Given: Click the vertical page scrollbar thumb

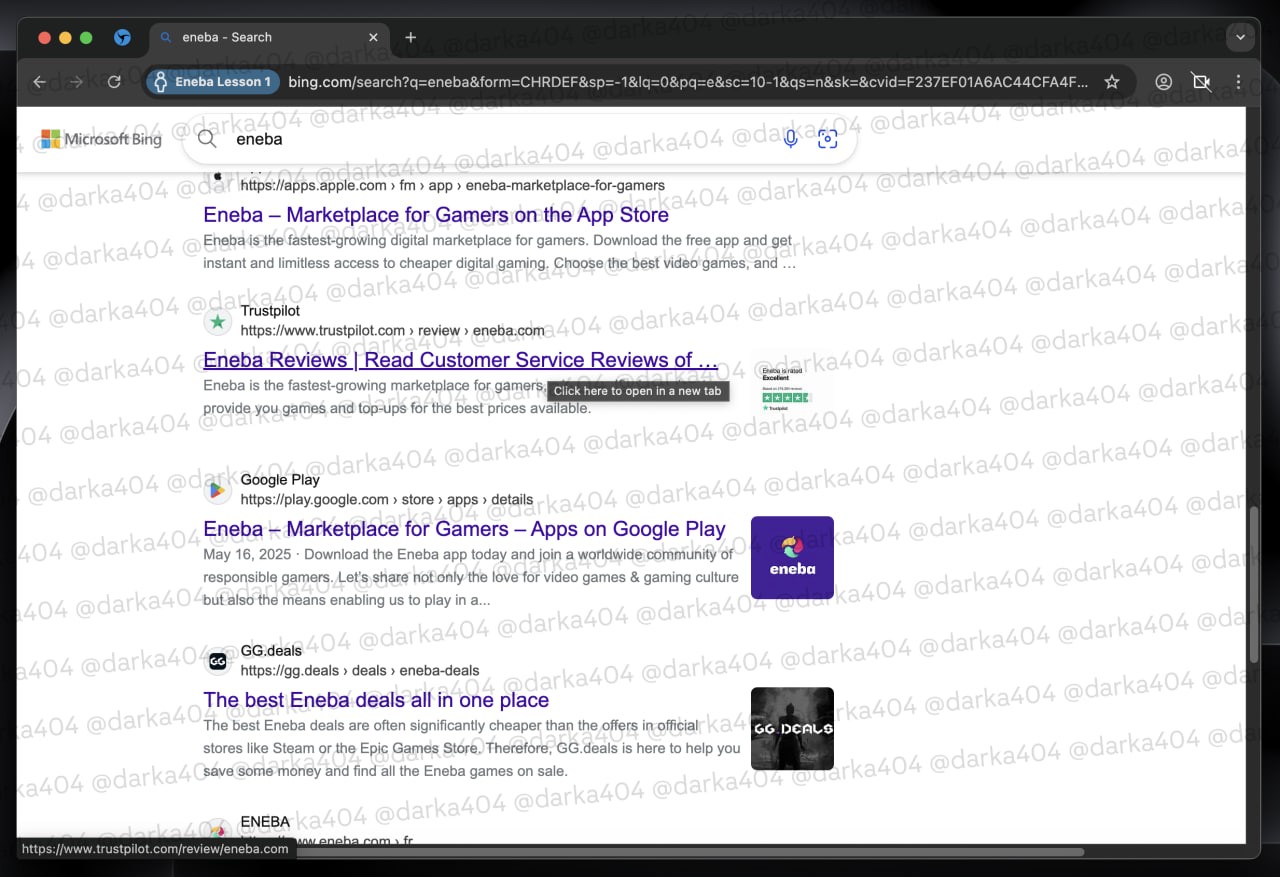Looking at the screenshot, I should [1254, 584].
